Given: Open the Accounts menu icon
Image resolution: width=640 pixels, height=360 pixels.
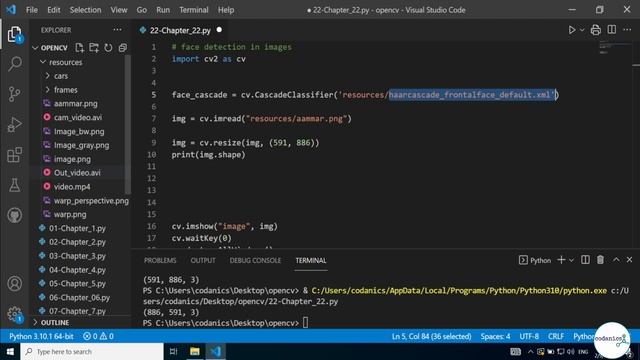Looking at the screenshot, I should [x=15, y=283].
